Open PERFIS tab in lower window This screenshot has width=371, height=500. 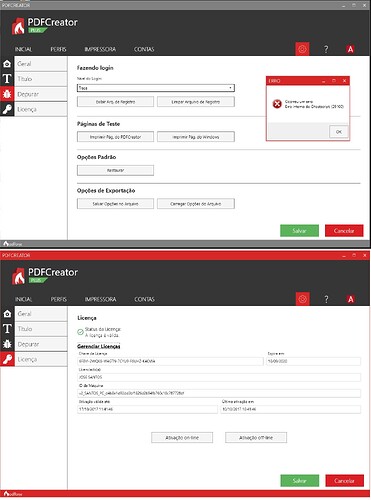point(59,299)
